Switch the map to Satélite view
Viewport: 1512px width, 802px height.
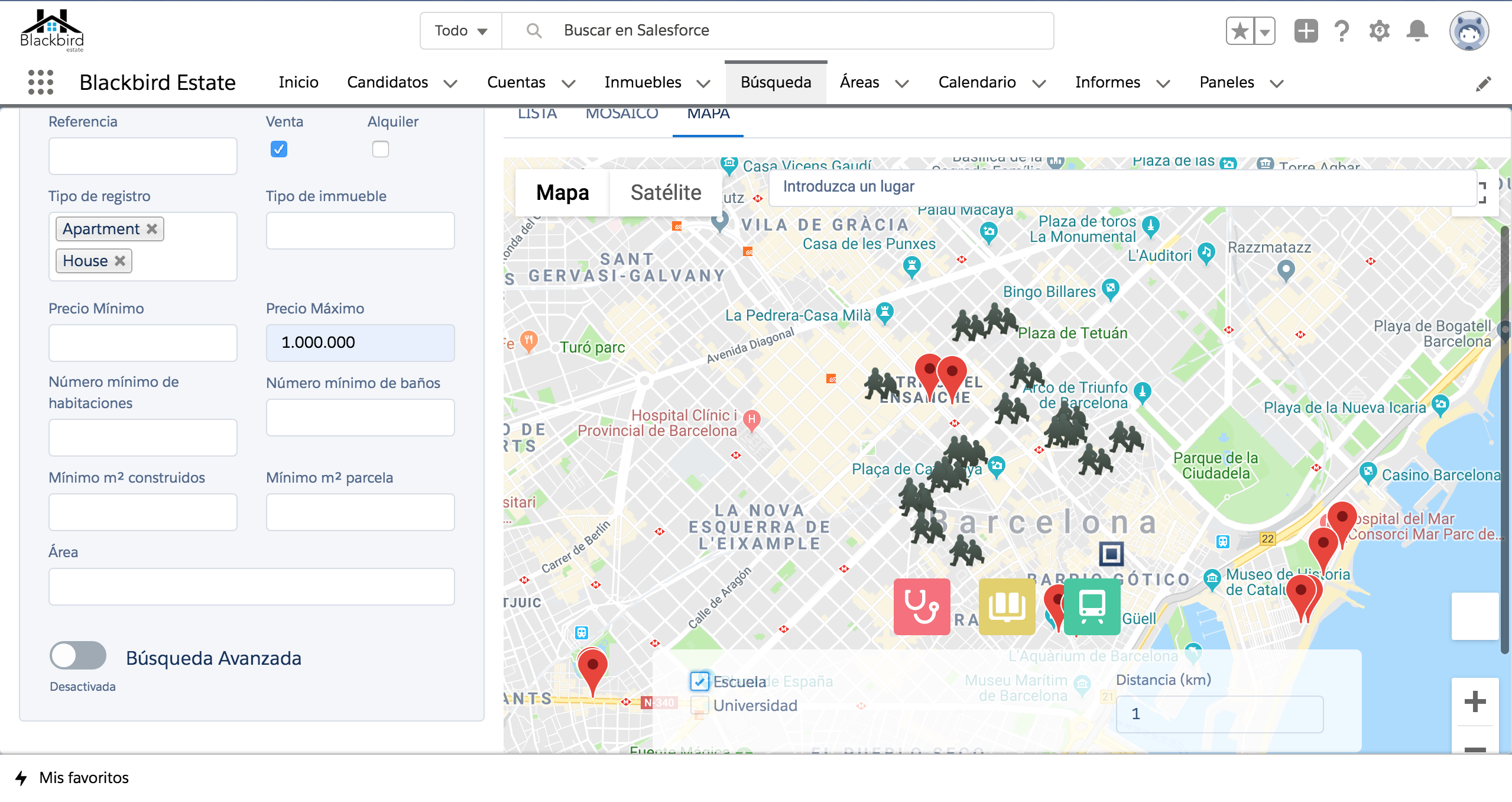[665, 192]
